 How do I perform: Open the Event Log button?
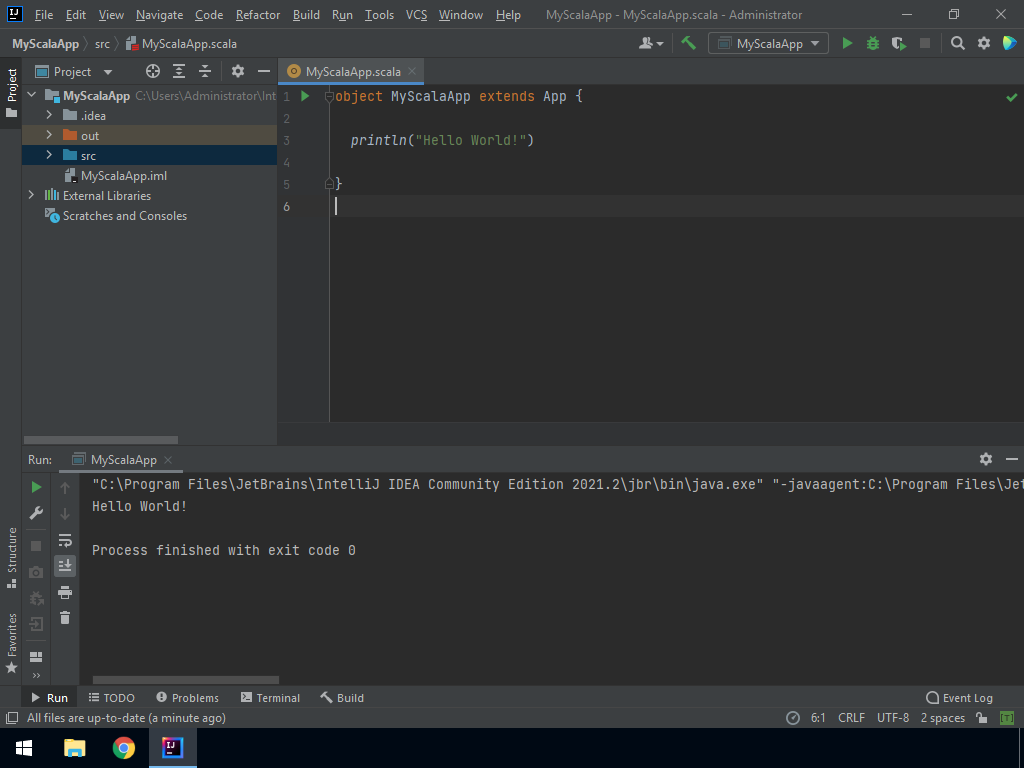[960, 698]
